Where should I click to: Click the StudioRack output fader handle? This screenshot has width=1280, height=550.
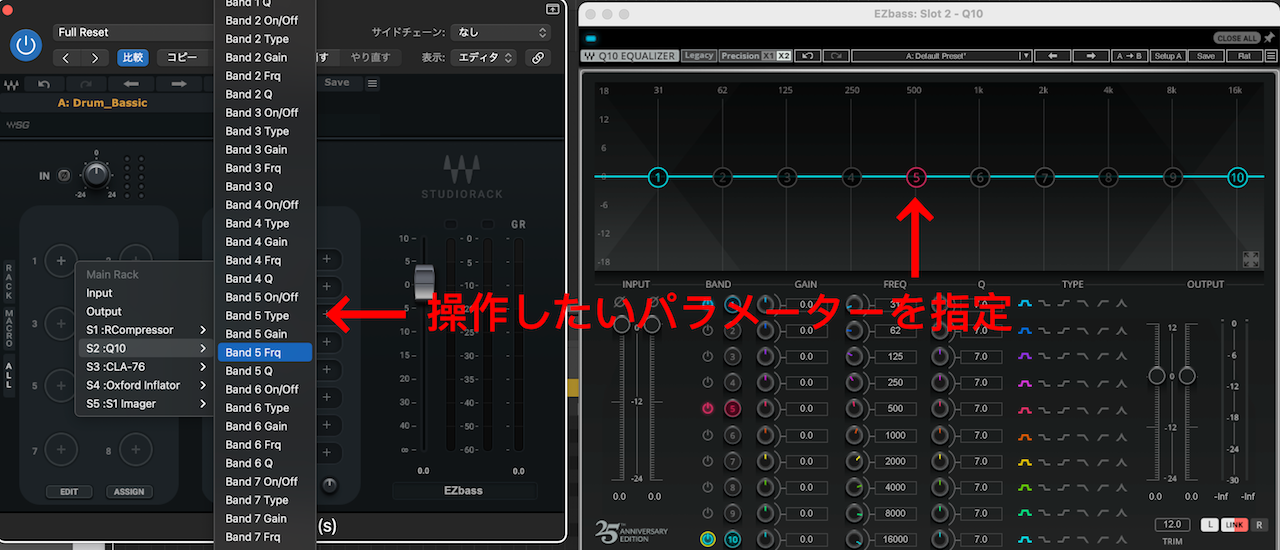[x=425, y=281]
